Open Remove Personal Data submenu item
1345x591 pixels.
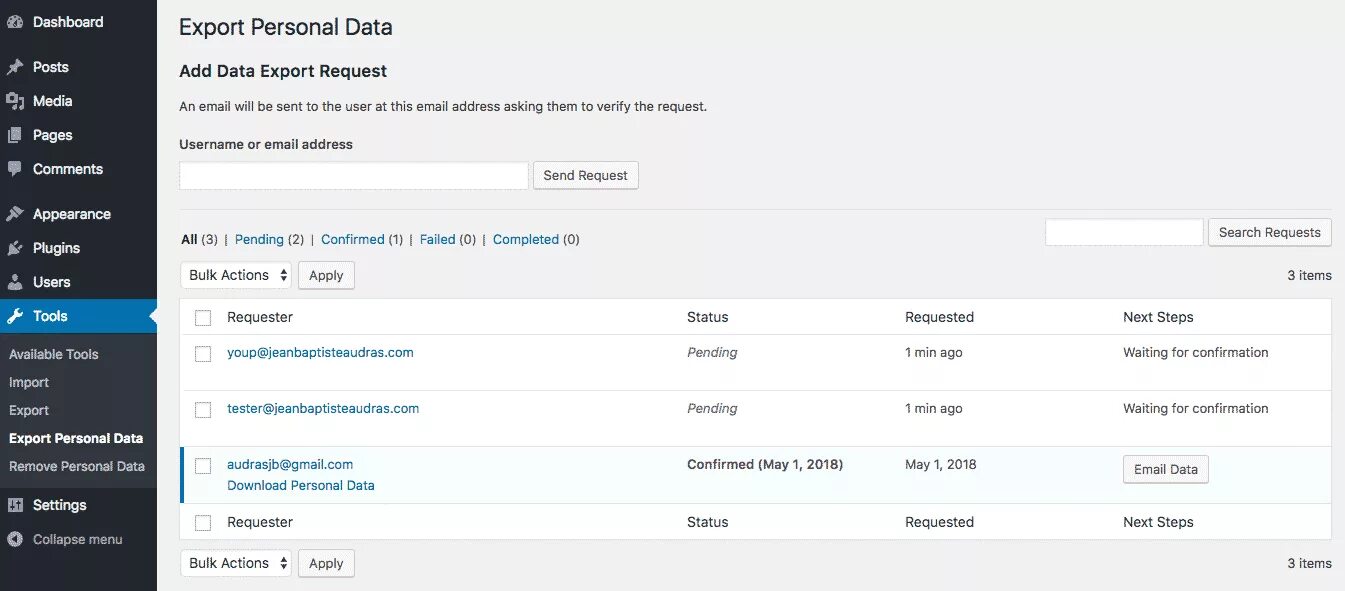77,466
